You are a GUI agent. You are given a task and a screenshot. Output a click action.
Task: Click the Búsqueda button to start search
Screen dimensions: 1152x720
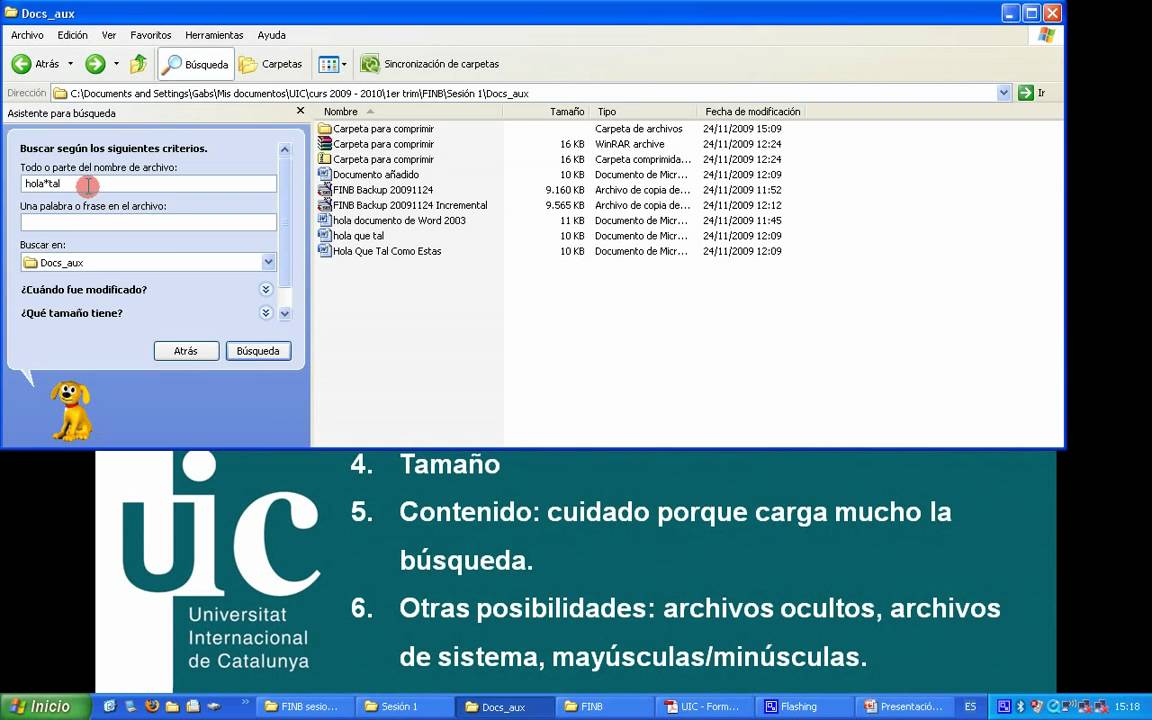click(x=258, y=351)
